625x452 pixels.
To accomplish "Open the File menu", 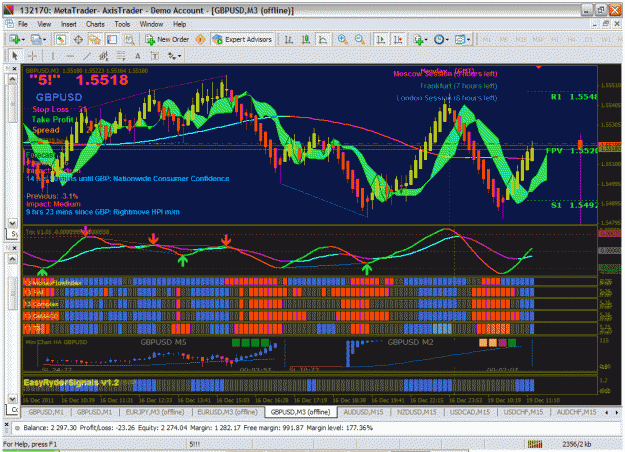I will [23, 24].
